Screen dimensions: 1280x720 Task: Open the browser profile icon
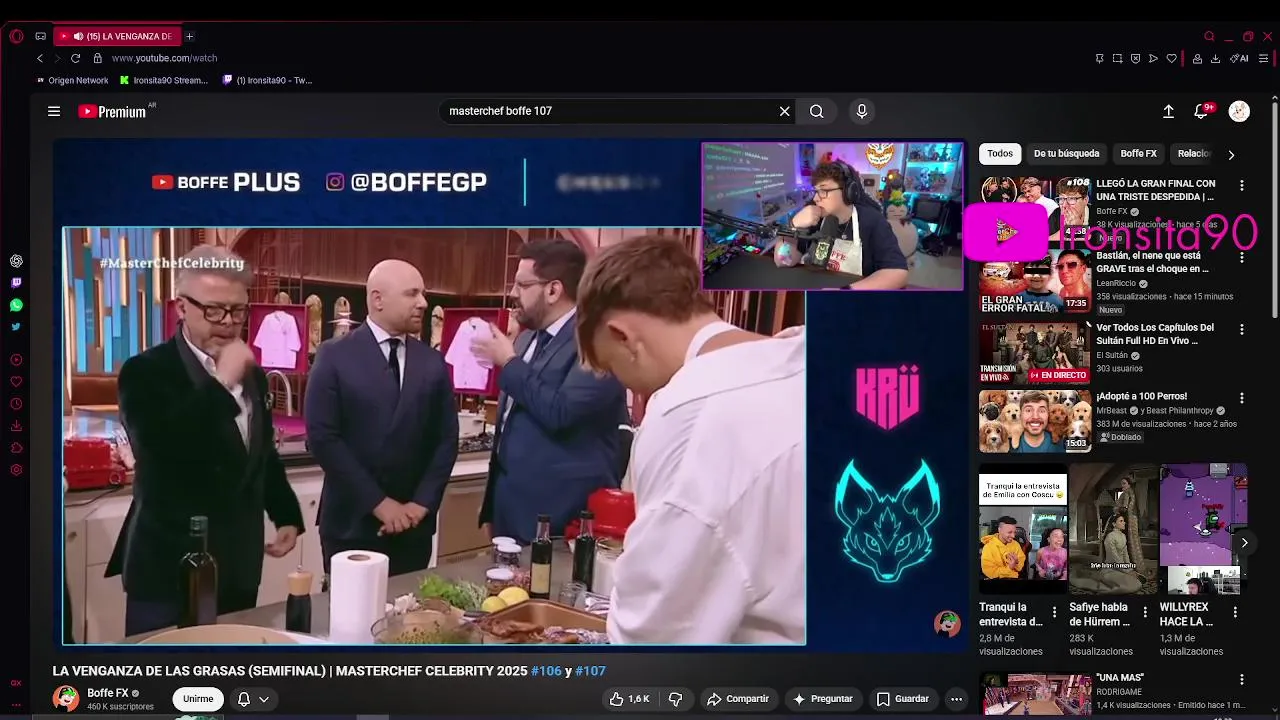(x=1197, y=58)
